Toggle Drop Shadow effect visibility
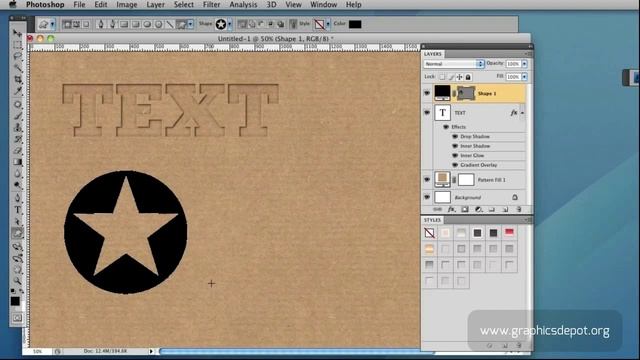640x360 pixels. 455,136
